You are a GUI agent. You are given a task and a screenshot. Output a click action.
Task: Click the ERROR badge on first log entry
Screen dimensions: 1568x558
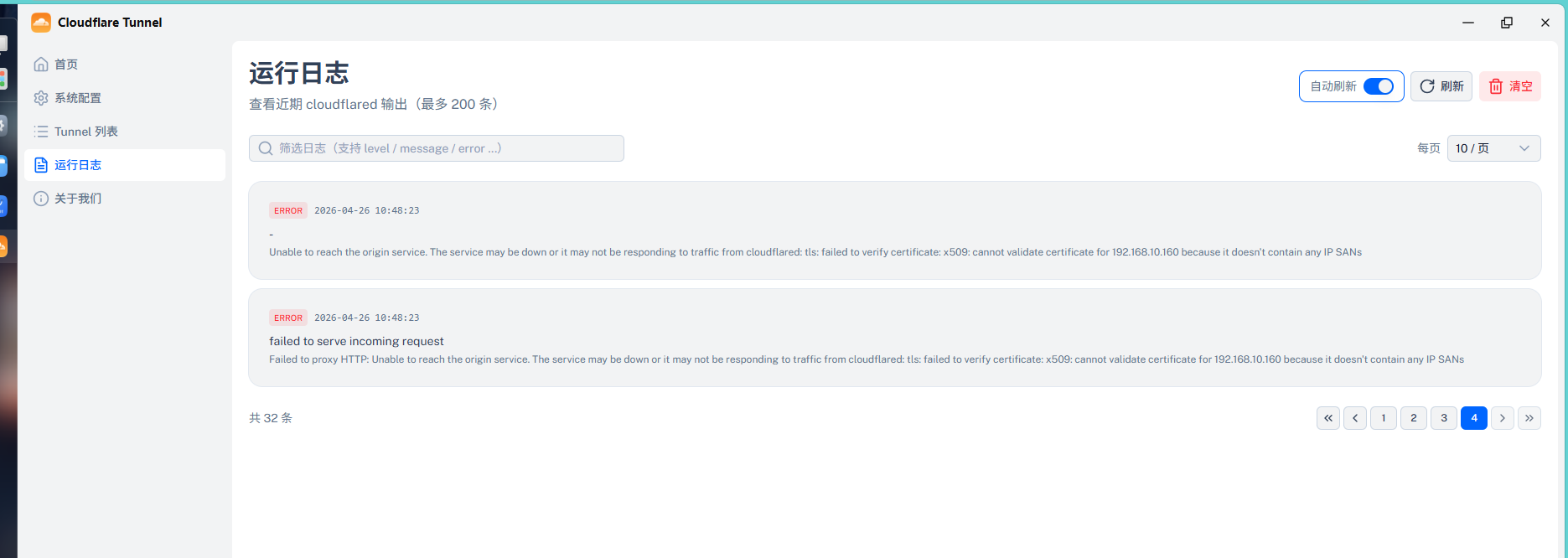[288, 210]
